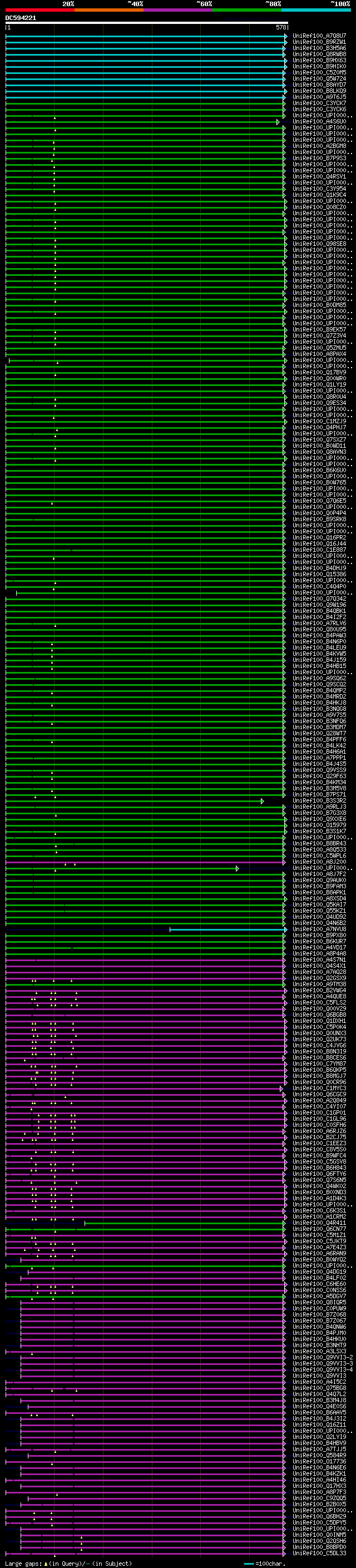This screenshot has width=356, height=1568.
Task: Select hit label UniRef100_A8P7F3
Action: [319, 1492]
